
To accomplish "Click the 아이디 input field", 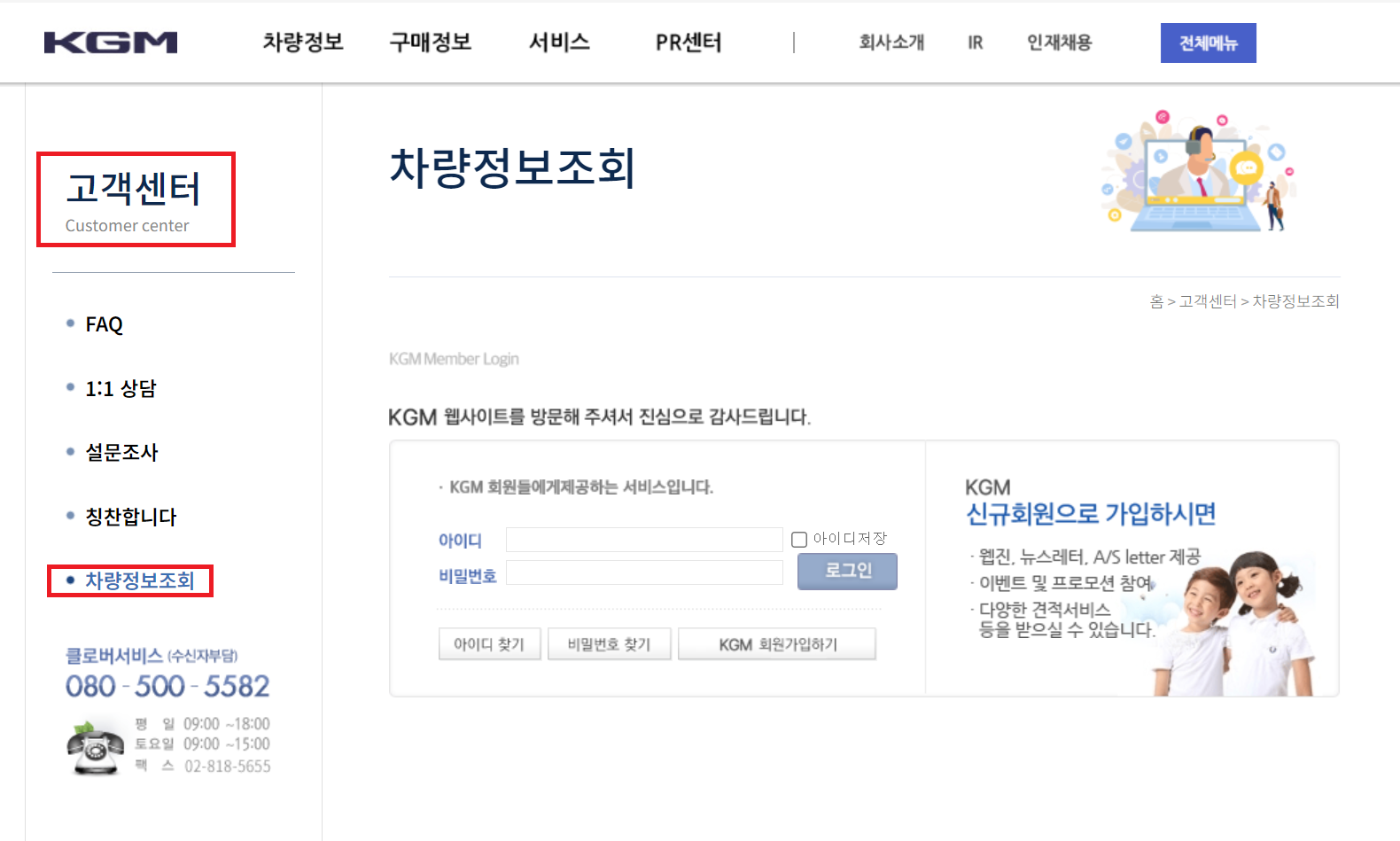I will tap(644, 540).
